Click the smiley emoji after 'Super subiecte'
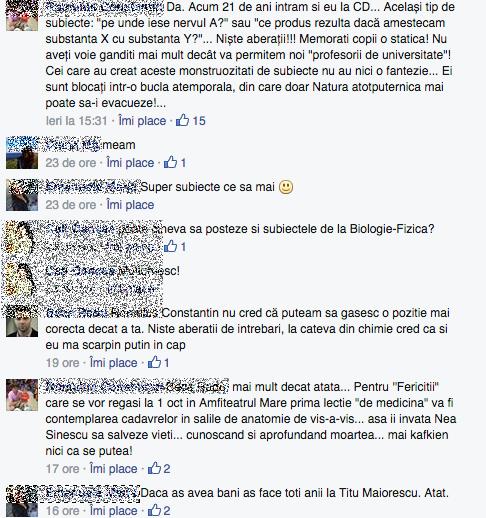 tap(286, 187)
